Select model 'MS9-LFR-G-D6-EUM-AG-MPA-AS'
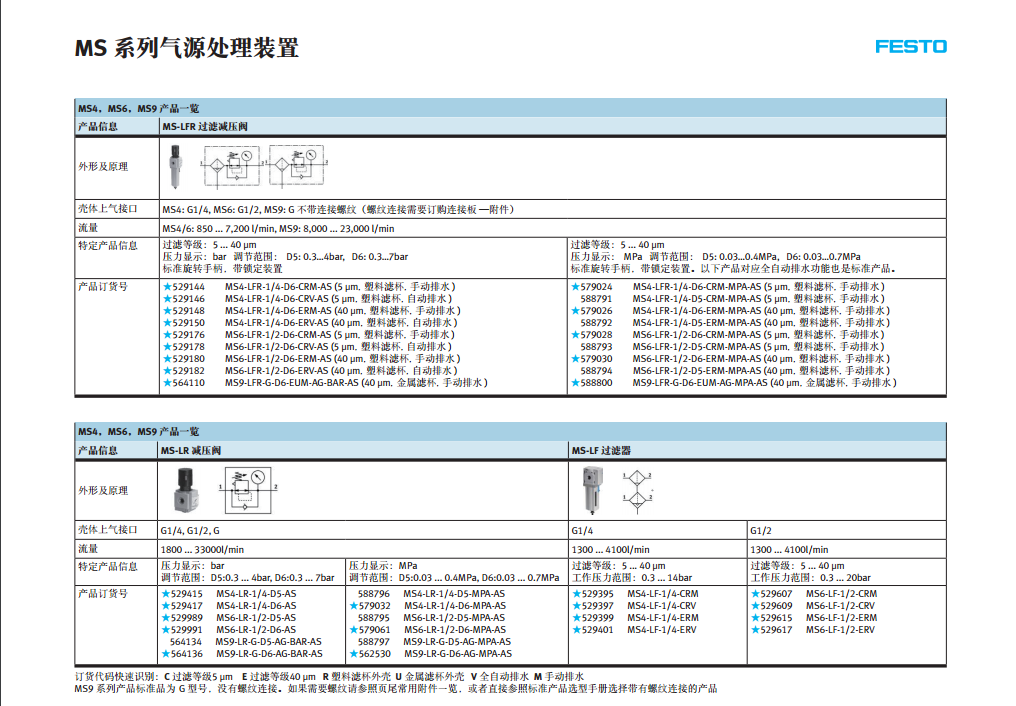 tap(700, 383)
